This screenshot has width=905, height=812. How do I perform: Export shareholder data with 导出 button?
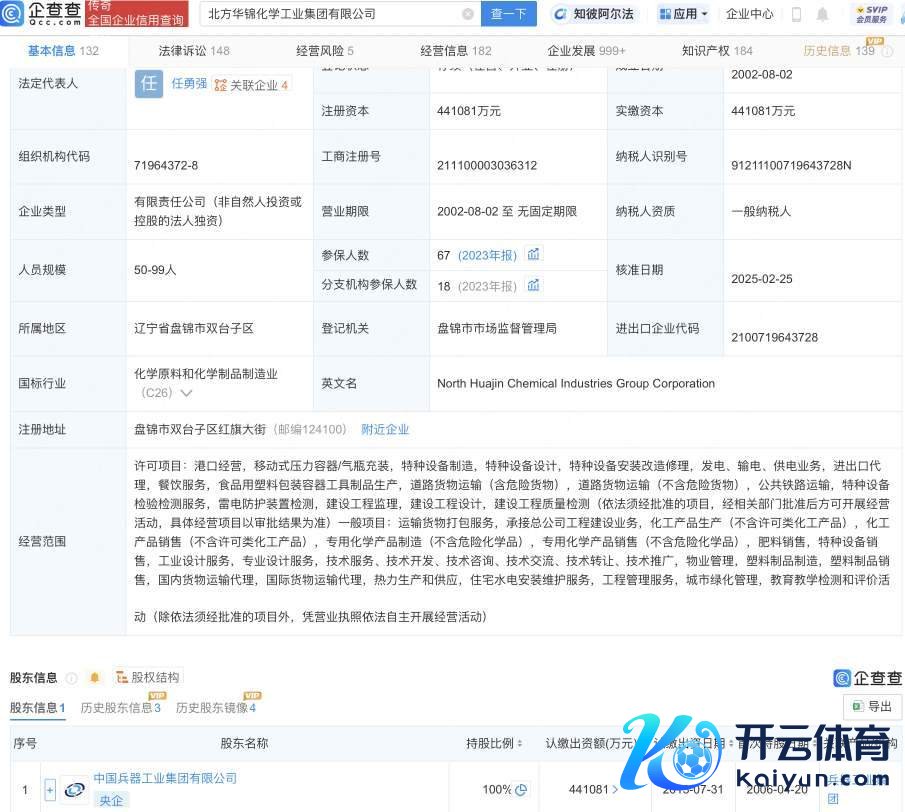click(872, 706)
